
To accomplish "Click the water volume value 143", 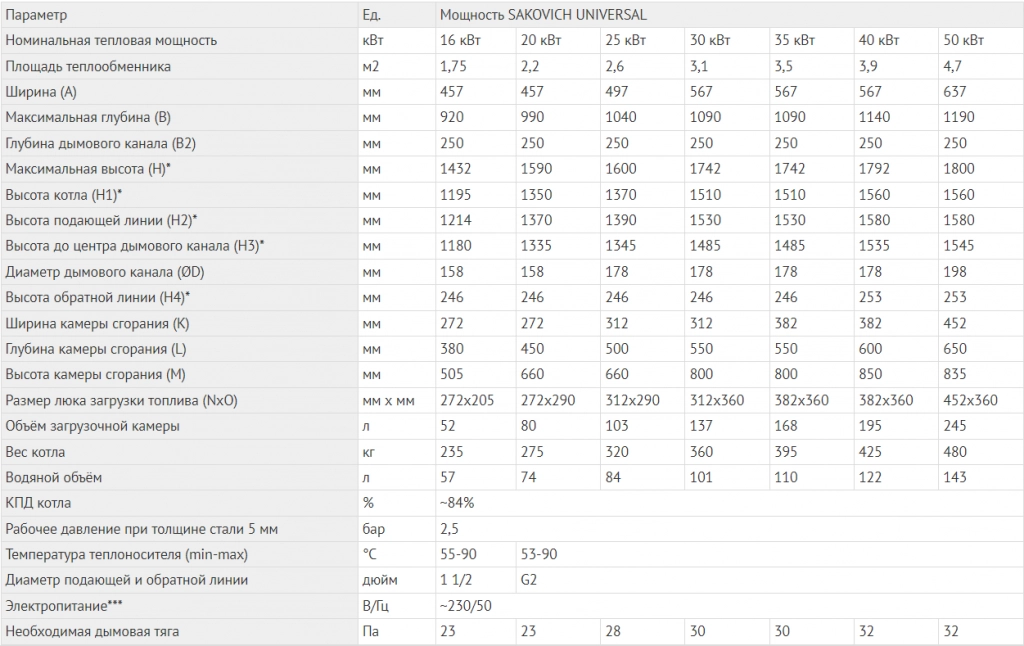I will tap(955, 477).
